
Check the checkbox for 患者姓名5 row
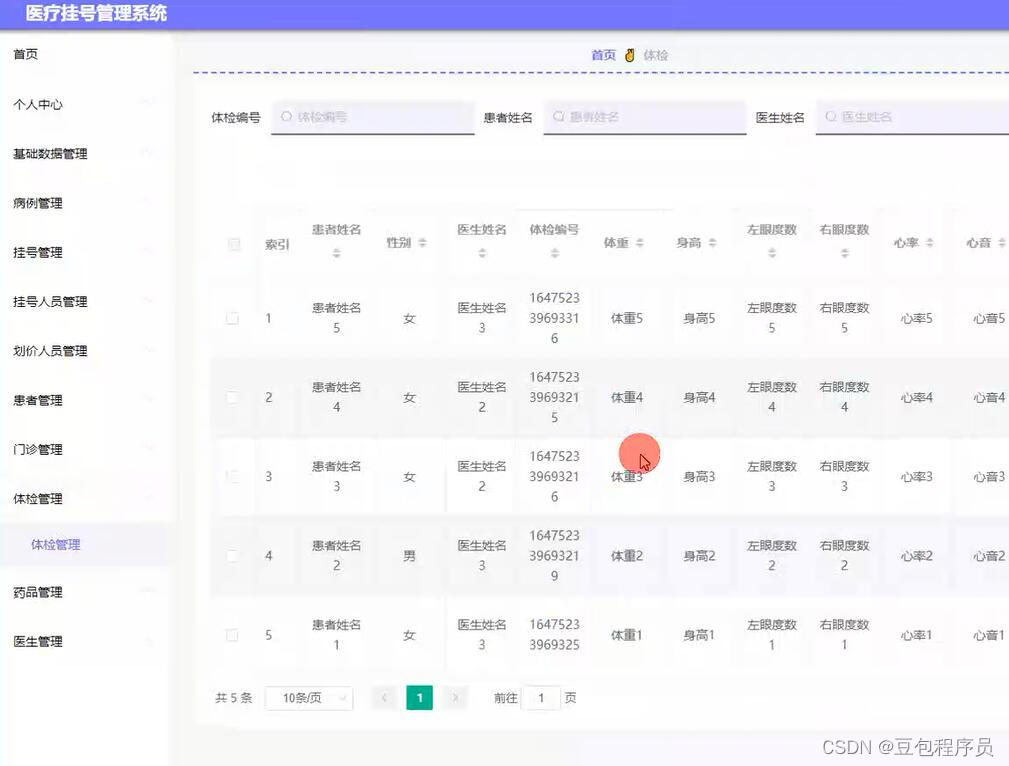tap(232, 318)
